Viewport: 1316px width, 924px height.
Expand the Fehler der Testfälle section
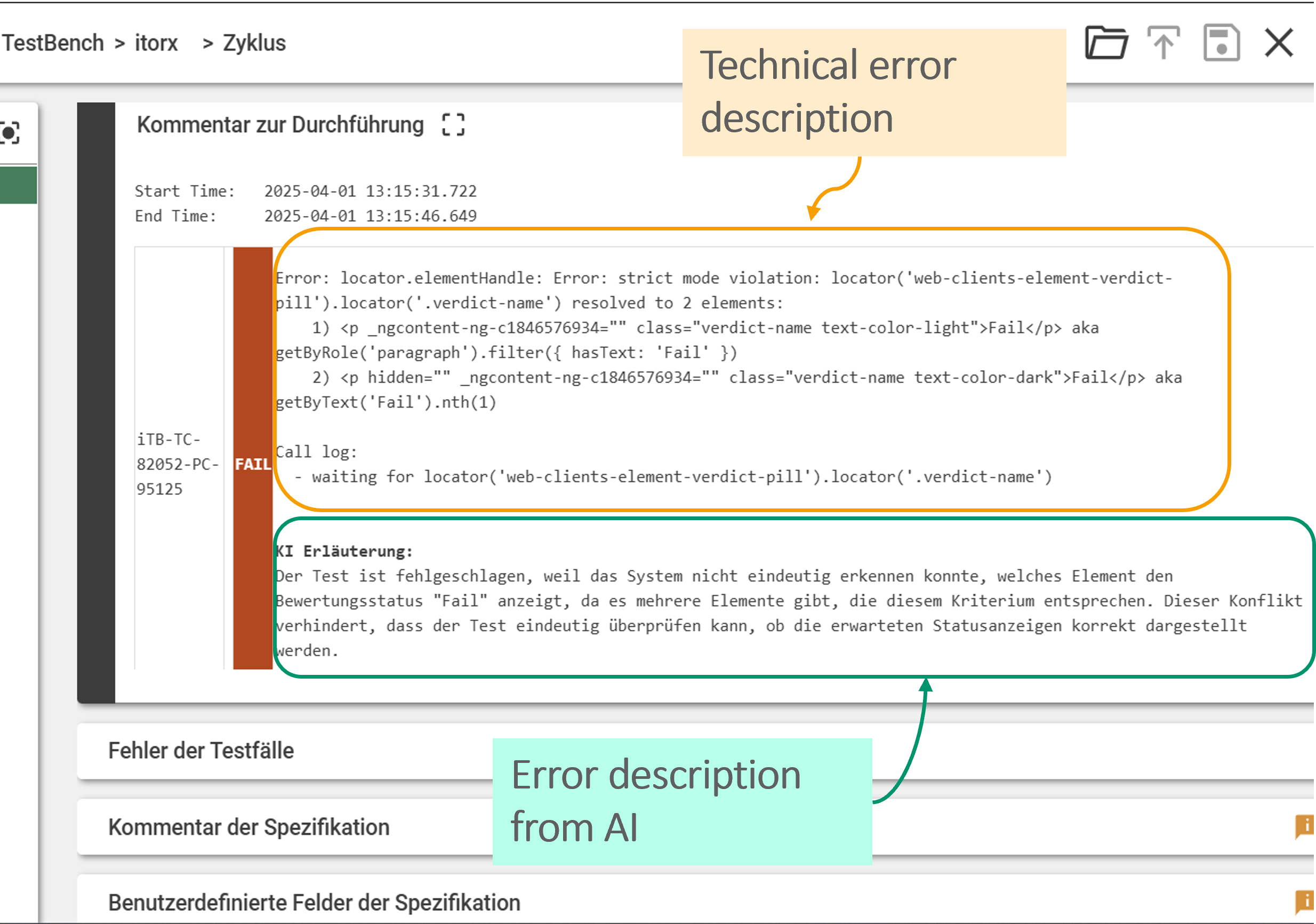(x=696, y=751)
